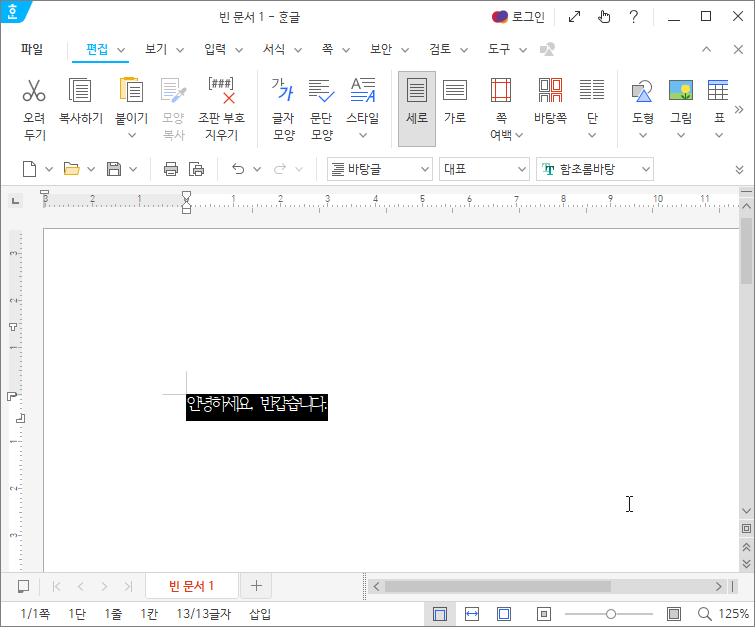The image size is (755, 627).
Task: Open the 파일 (File) menu
Action: pyautogui.click(x=32, y=49)
